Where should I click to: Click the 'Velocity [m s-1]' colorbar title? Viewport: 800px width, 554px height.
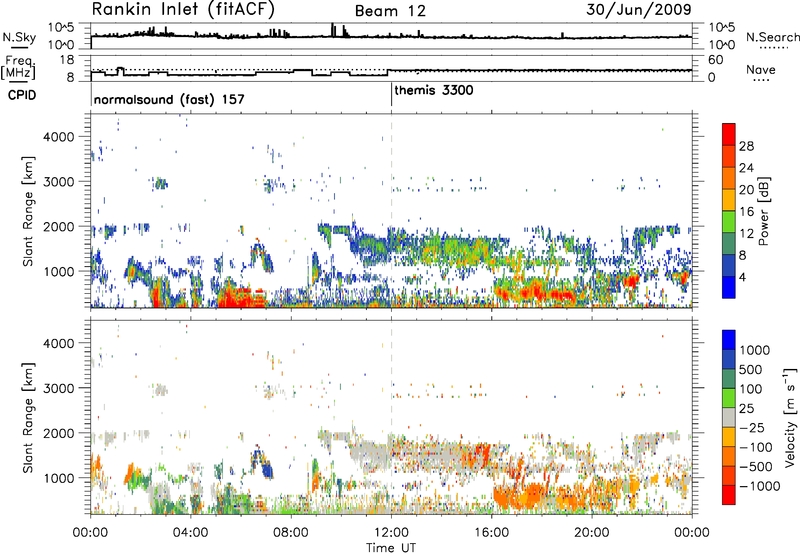[790, 417]
